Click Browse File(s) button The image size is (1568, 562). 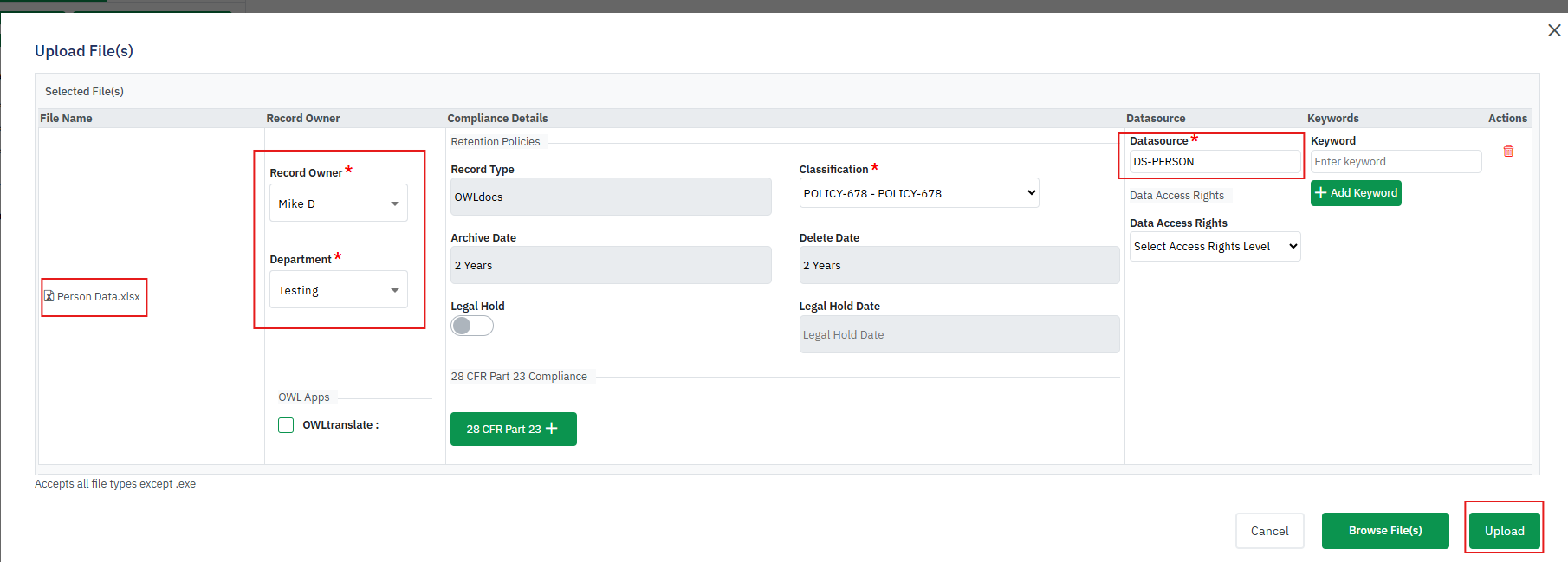[x=1384, y=531]
